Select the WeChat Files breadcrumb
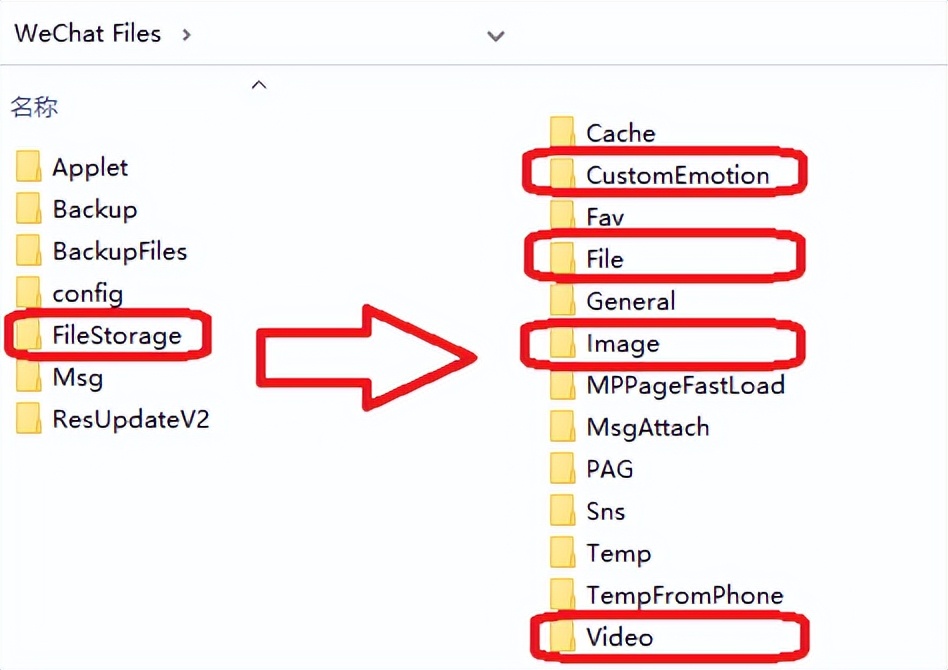The image size is (948, 670). click(x=86, y=33)
